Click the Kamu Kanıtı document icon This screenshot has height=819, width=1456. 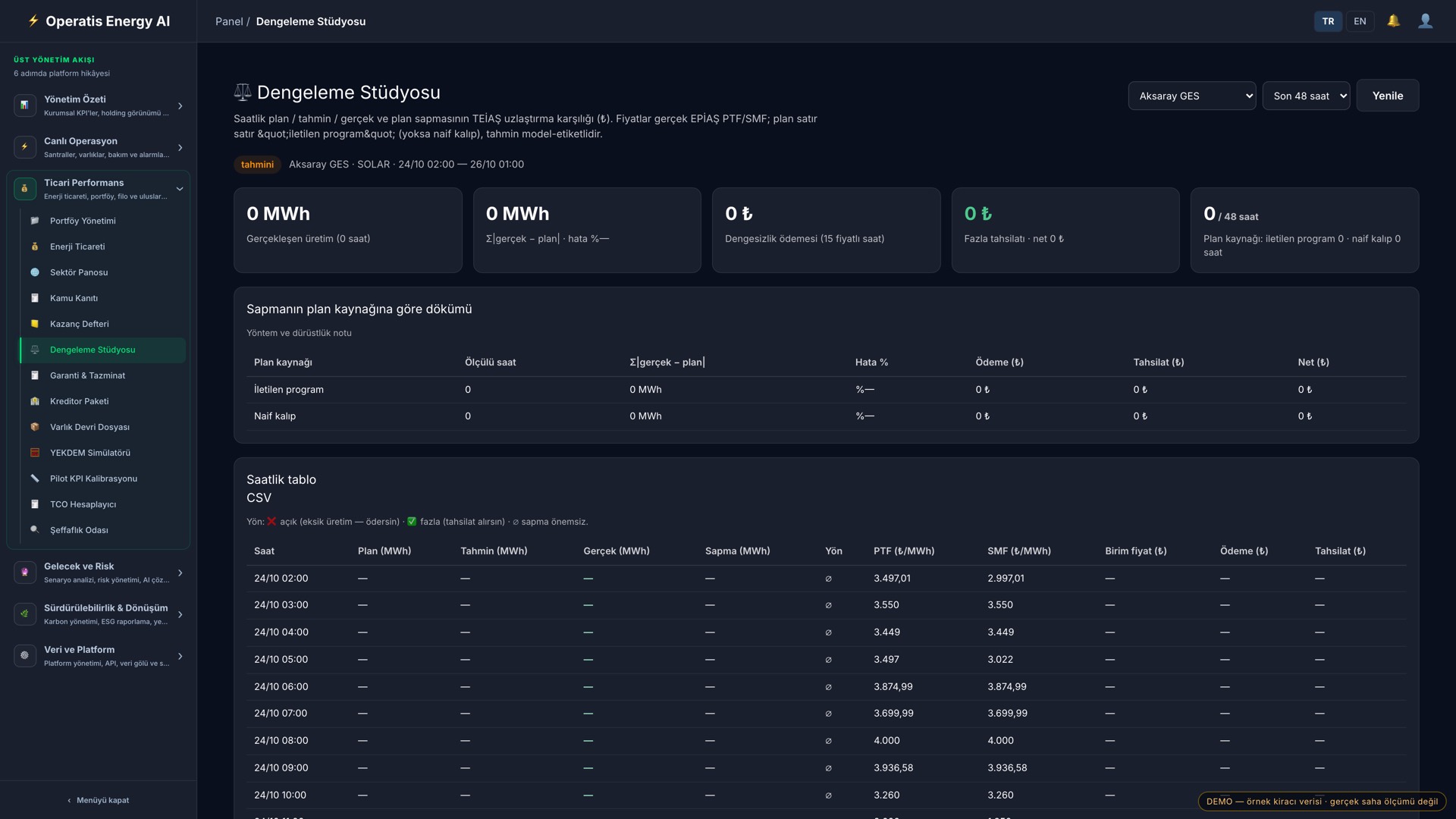click(x=34, y=298)
